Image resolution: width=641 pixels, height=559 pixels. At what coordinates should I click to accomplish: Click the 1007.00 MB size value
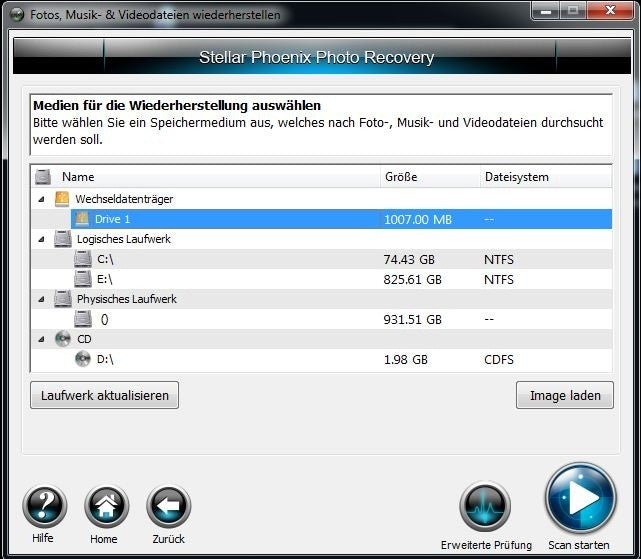click(418, 220)
